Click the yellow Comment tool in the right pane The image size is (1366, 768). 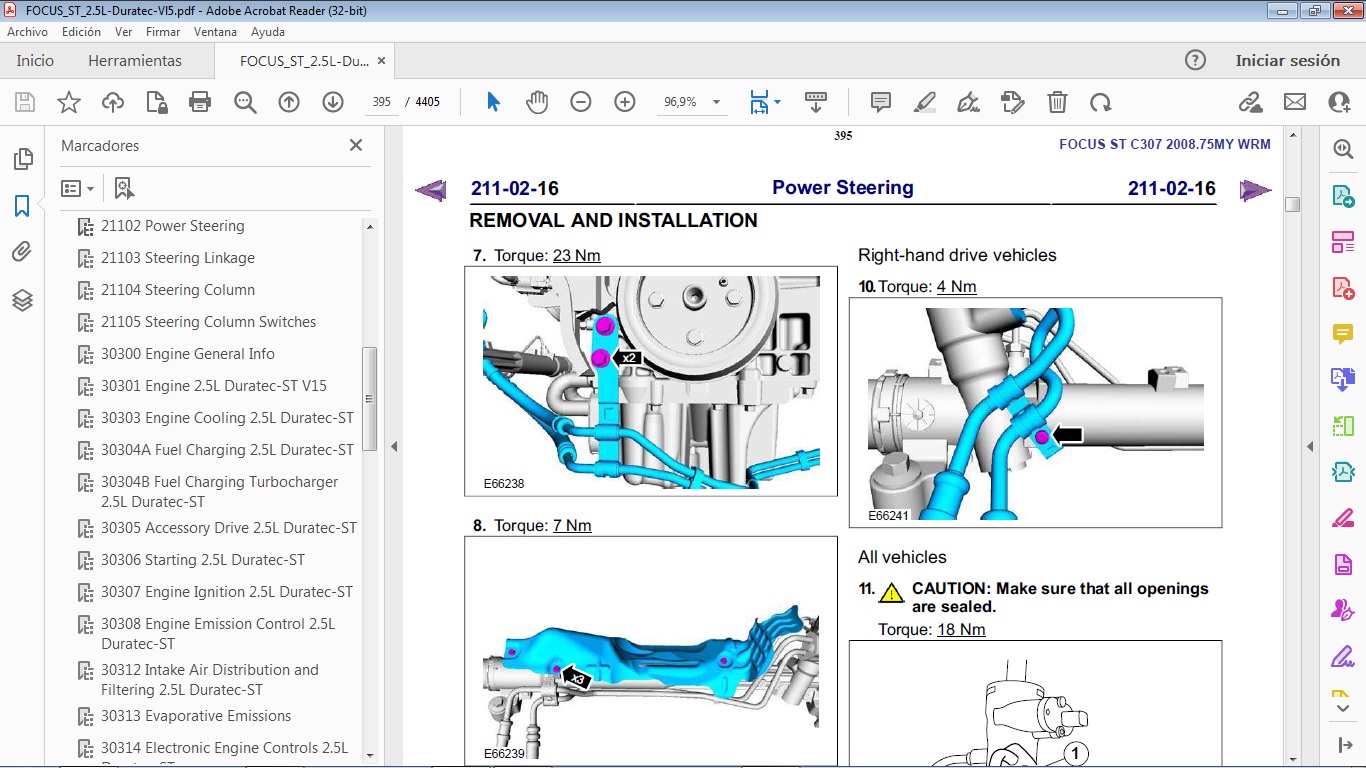click(x=1343, y=333)
